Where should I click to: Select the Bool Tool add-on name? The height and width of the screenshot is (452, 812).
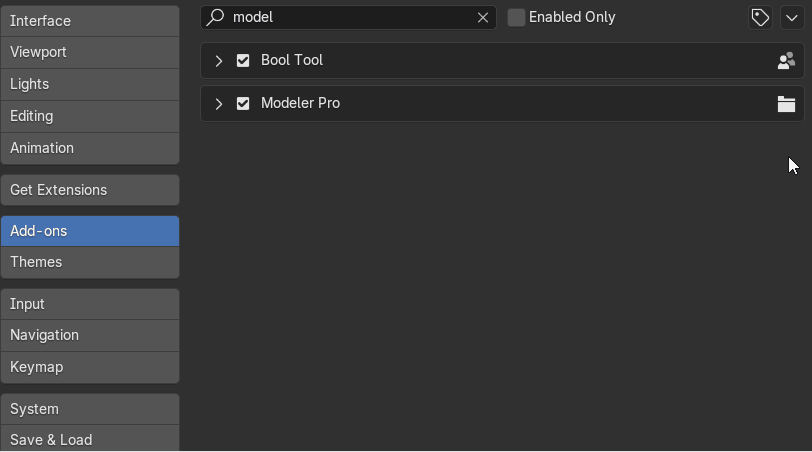[292, 60]
